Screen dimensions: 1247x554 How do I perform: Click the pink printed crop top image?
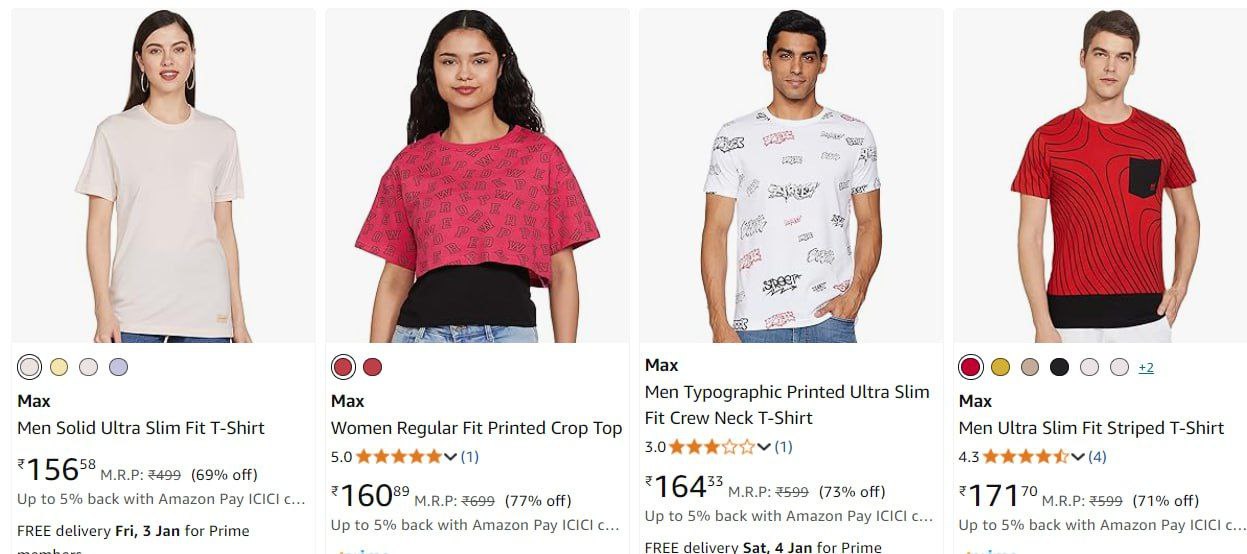(x=478, y=176)
